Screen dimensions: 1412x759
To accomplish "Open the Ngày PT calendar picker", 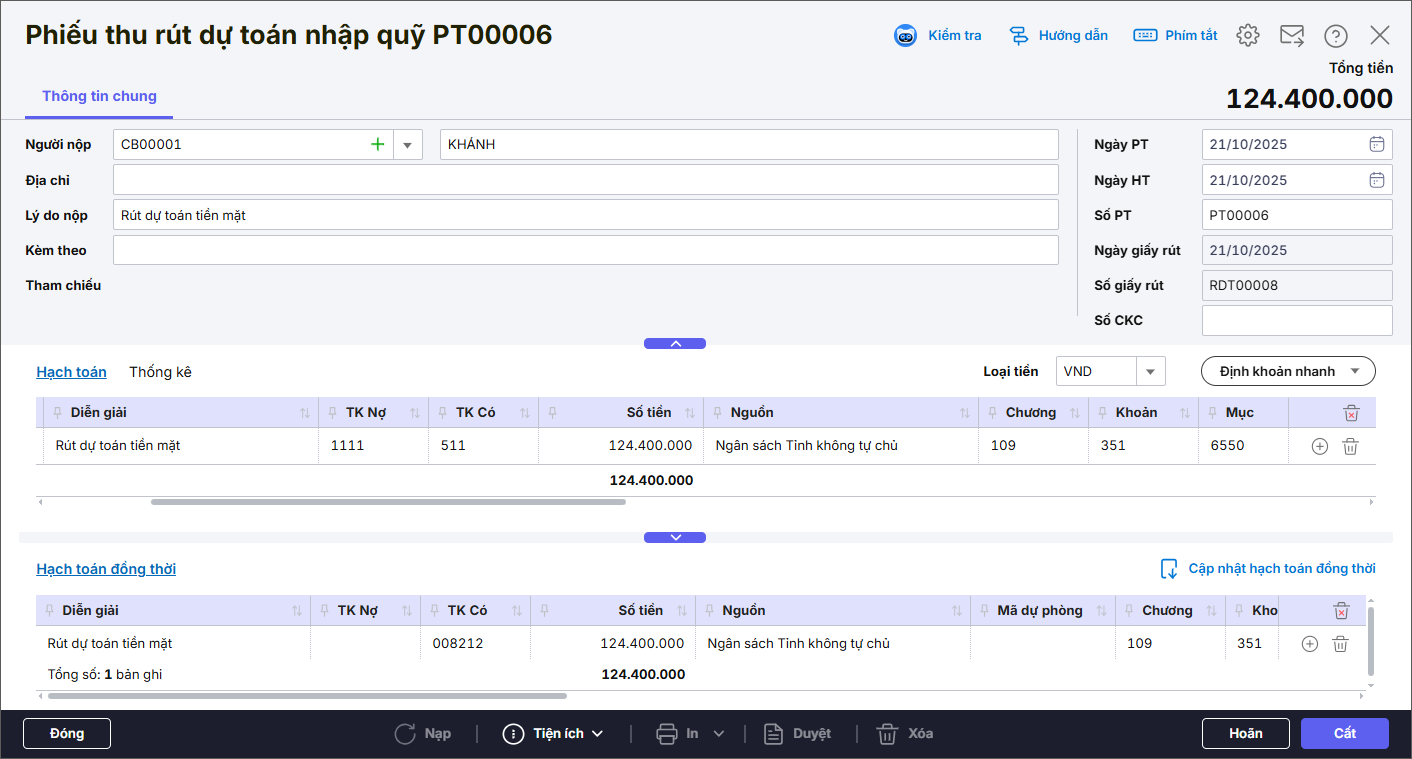I will tap(1377, 145).
